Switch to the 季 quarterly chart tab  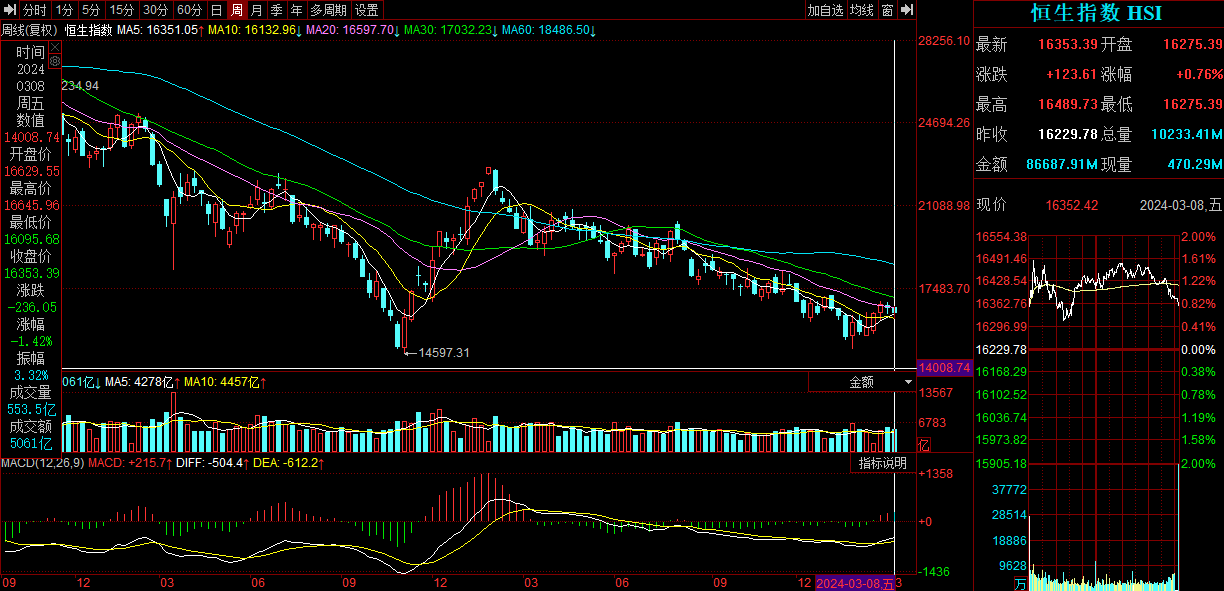277,10
